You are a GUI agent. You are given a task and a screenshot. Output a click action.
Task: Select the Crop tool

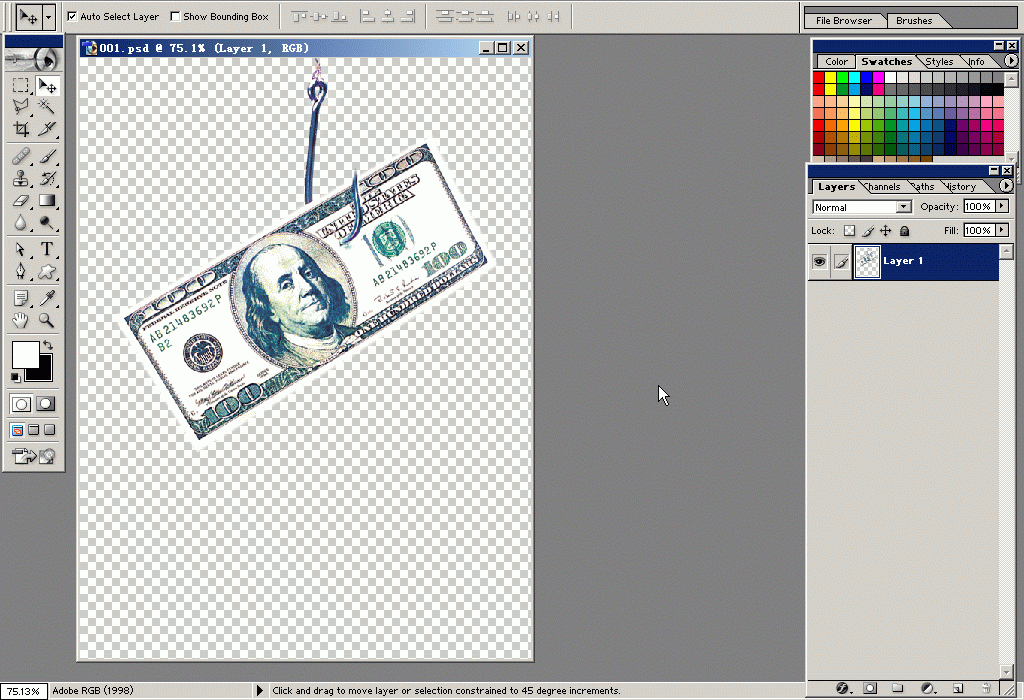[x=21, y=129]
